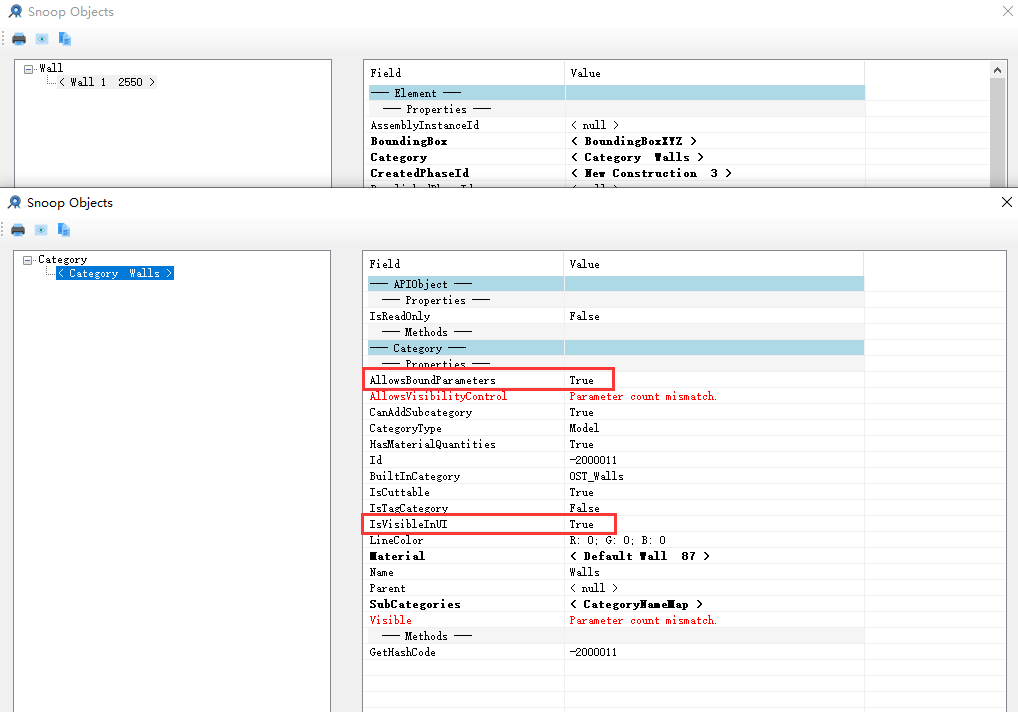Collapse the Wall tree node in back window
1018x712 pixels.
[x=29, y=69]
